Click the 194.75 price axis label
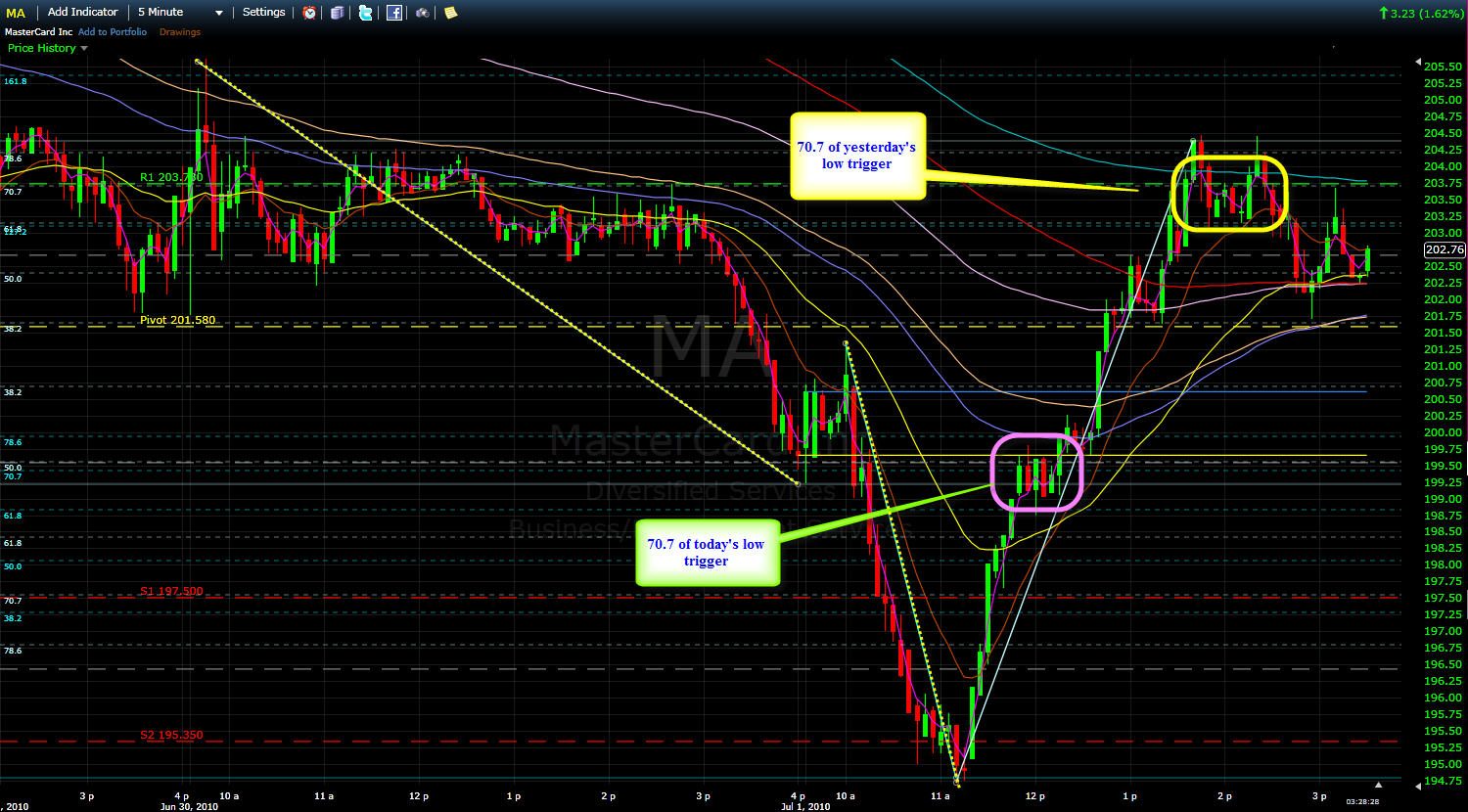Image resolution: width=1468 pixels, height=812 pixels. click(1443, 781)
